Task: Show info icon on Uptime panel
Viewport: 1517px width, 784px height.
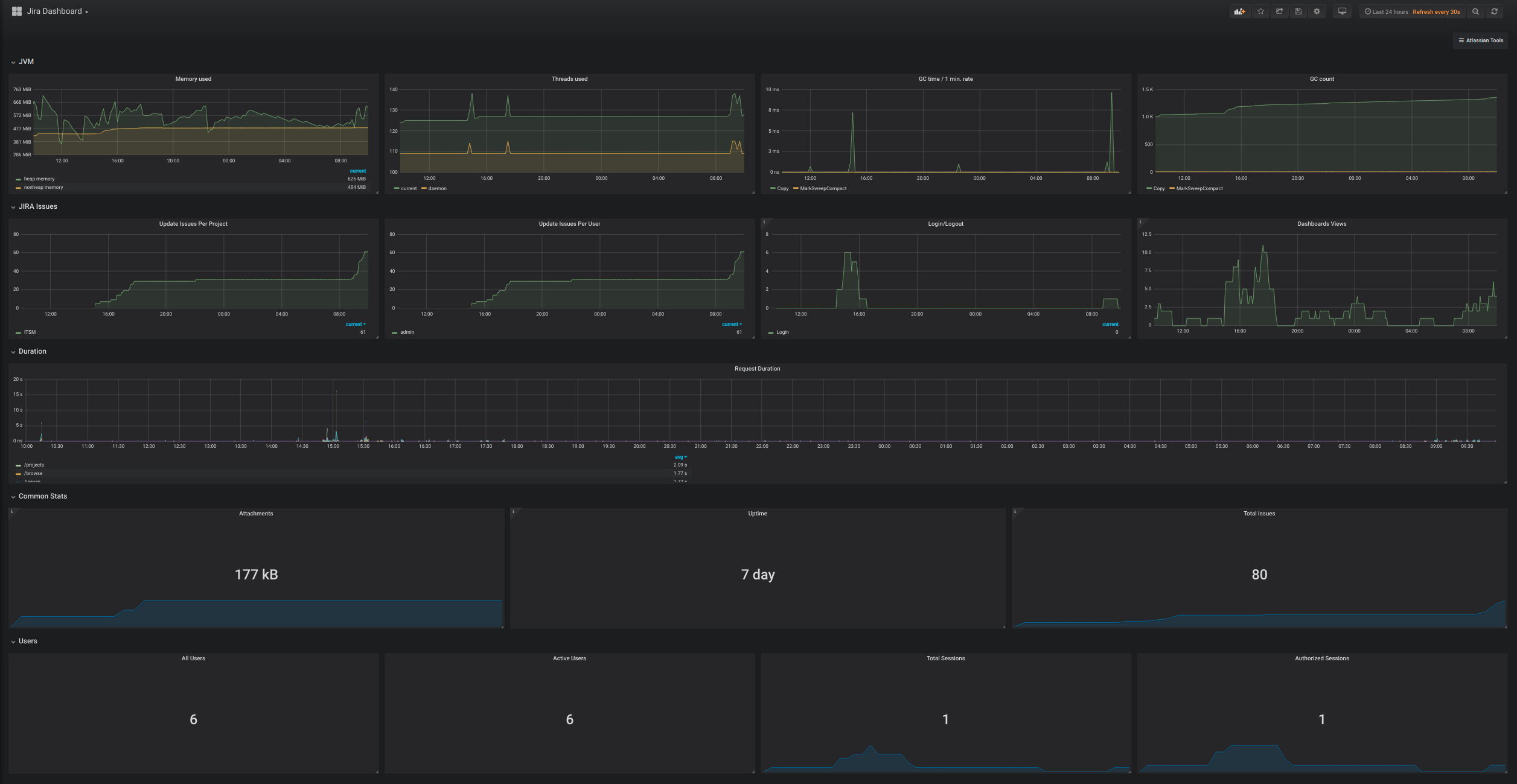Action: pyautogui.click(x=514, y=512)
